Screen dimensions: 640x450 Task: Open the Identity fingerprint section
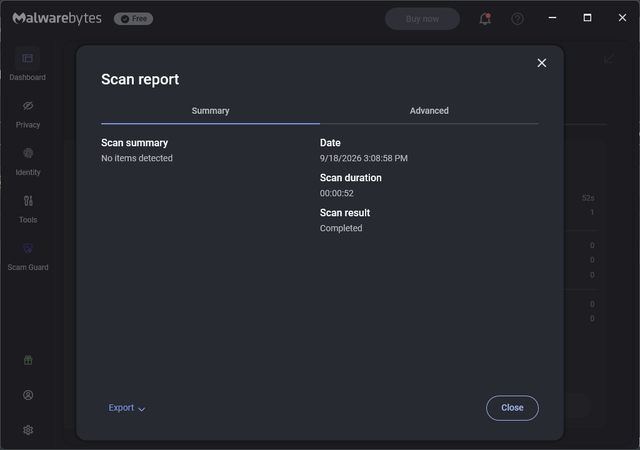pyautogui.click(x=28, y=161)
